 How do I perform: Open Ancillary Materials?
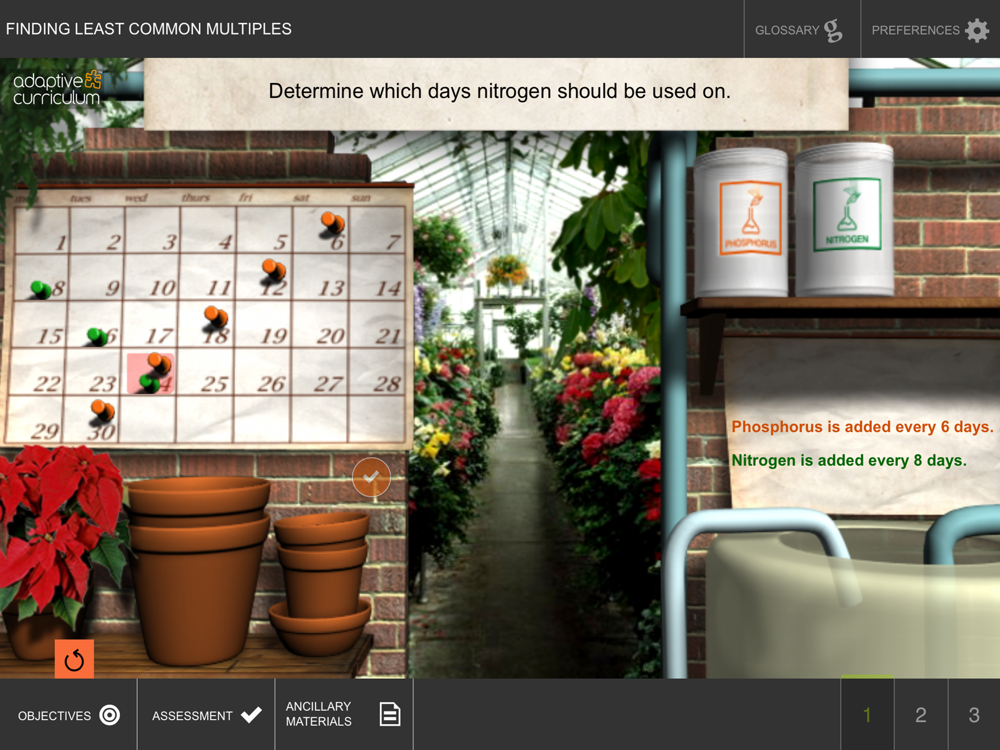tap(344, 715)
